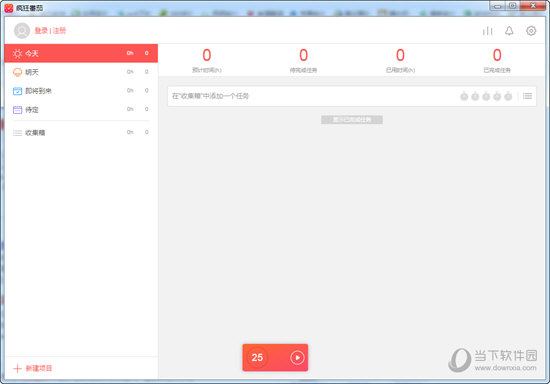Click the gray show completed tasks button
The height and width of the screenshot is (384, 550).
pyautogui.click(x=352, y=120)
